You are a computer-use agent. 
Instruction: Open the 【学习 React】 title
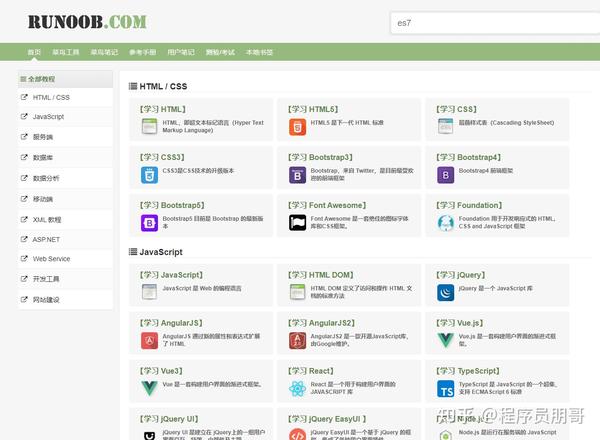(311, 371)
